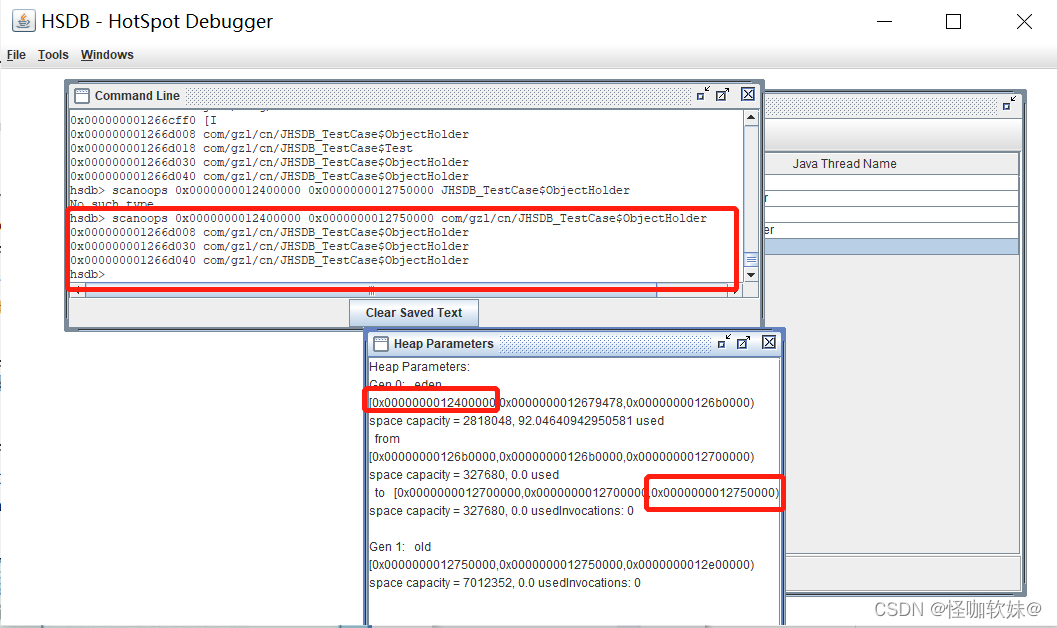
Task: Maximize the HSDB main window
Action: [953, 22]
